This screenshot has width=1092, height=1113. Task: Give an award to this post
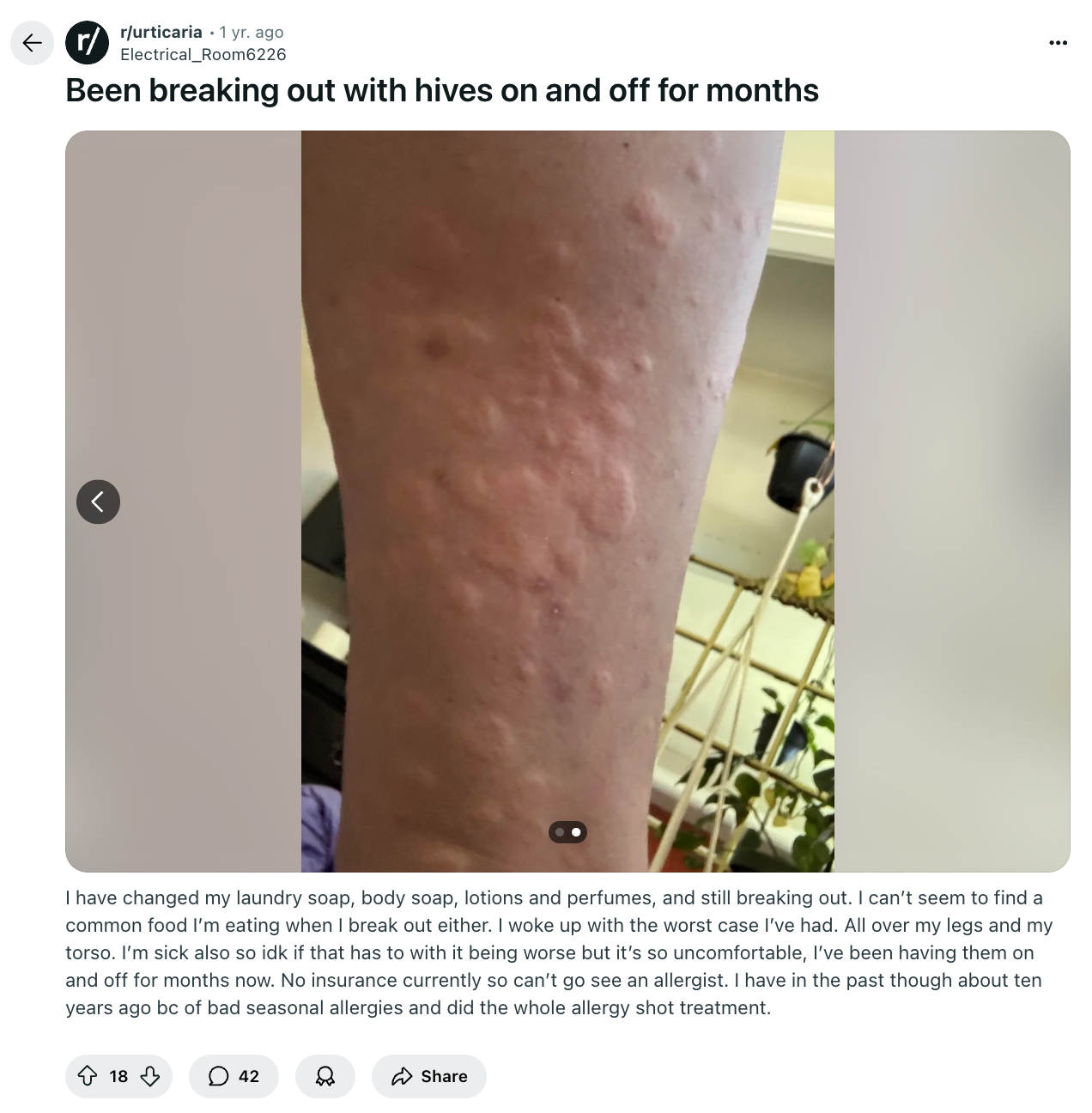pyautogui.click(x=325, y=1076)
